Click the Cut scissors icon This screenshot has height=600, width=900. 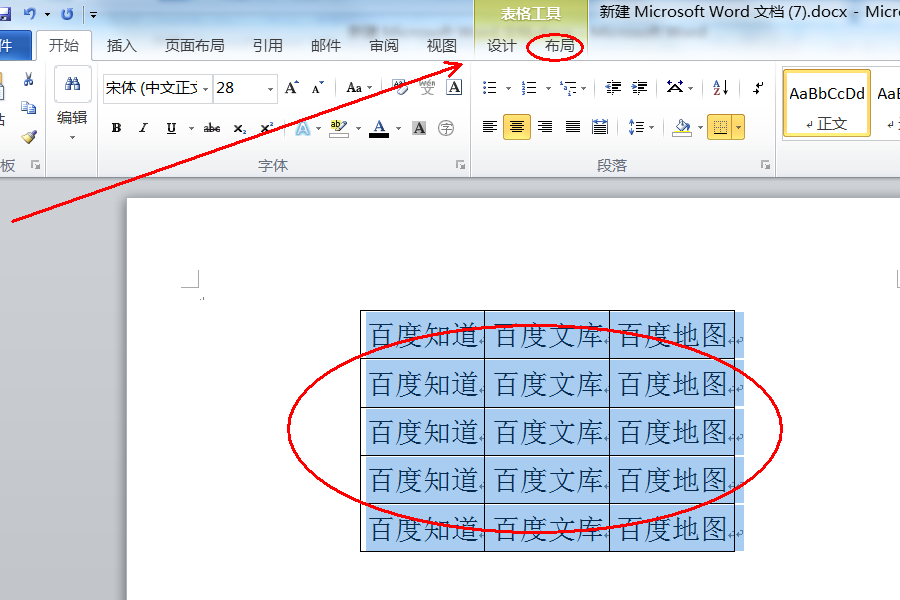28,80
